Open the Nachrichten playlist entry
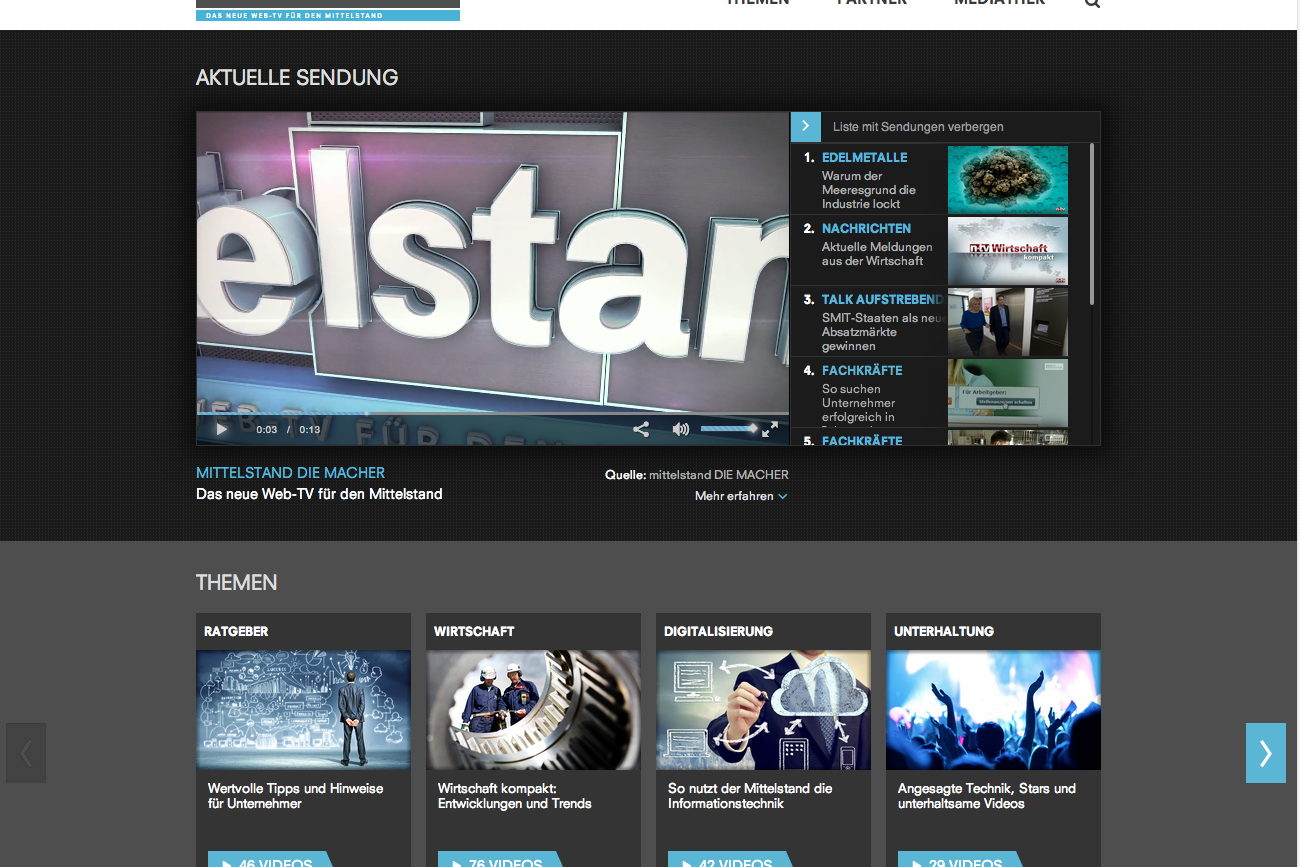The image size is (1300, 867). 866,229
